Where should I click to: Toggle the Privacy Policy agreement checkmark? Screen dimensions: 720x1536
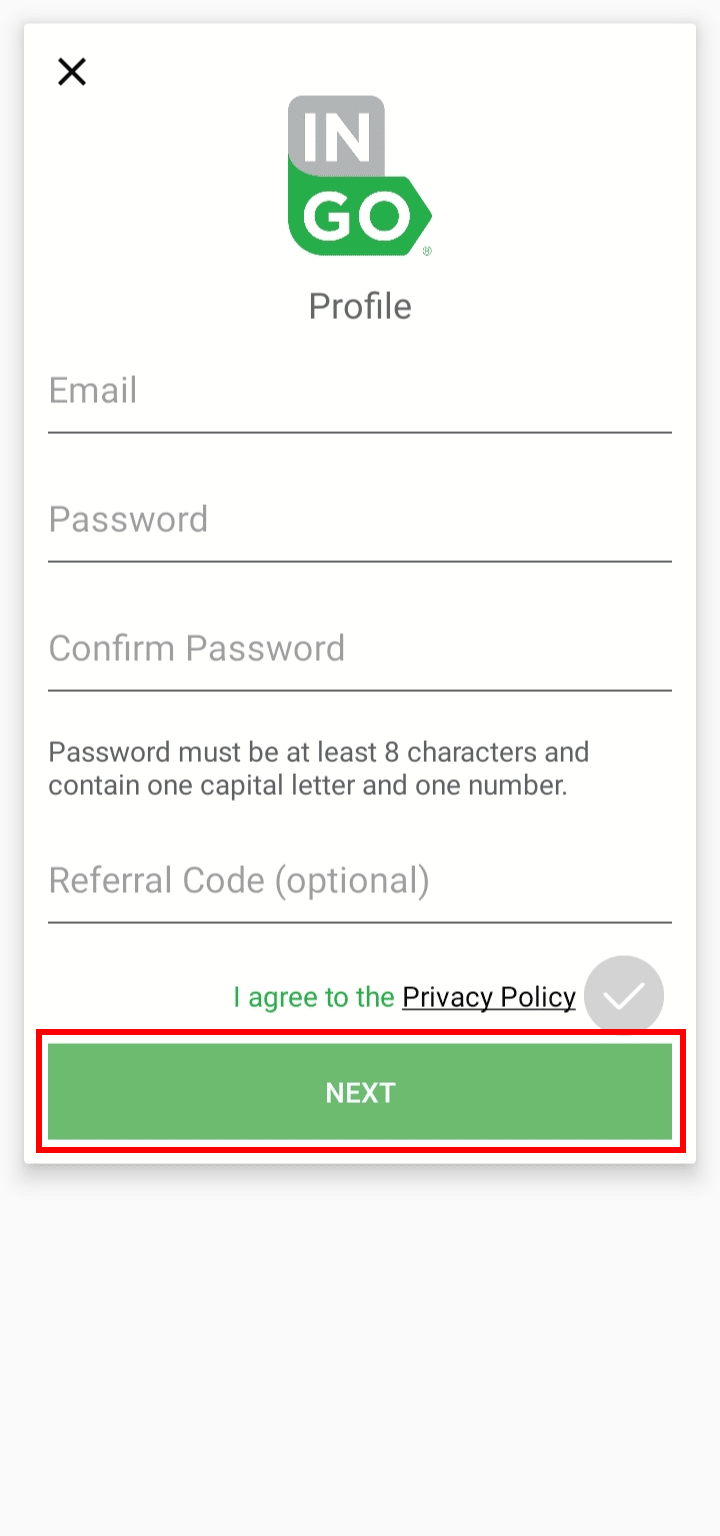click(x=623, y=996)
